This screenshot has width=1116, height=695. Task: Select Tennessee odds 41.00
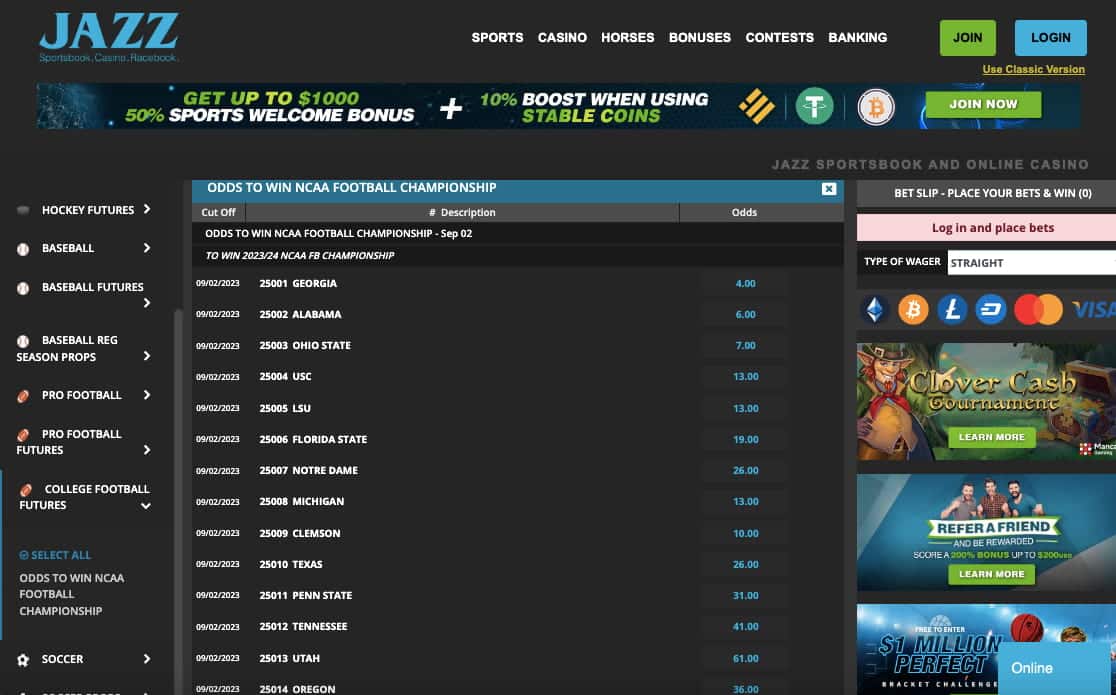(x=745, y=627)
